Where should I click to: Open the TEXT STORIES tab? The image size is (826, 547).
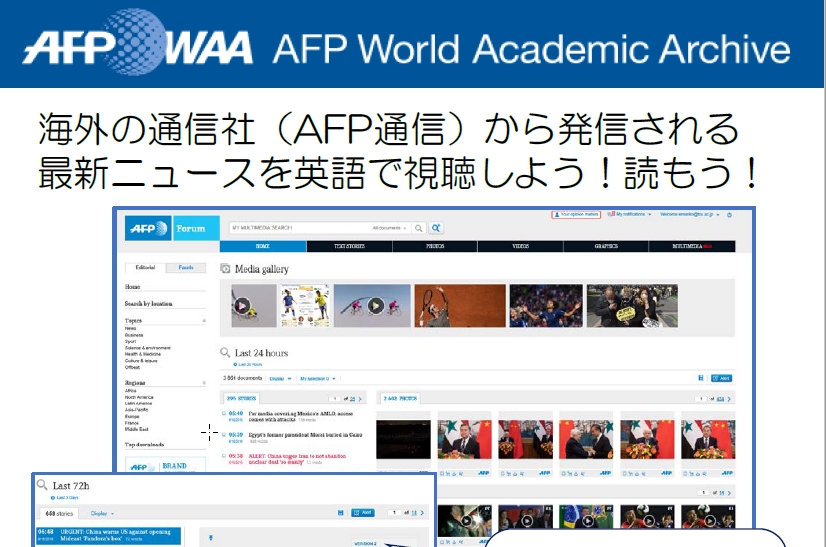349,246
